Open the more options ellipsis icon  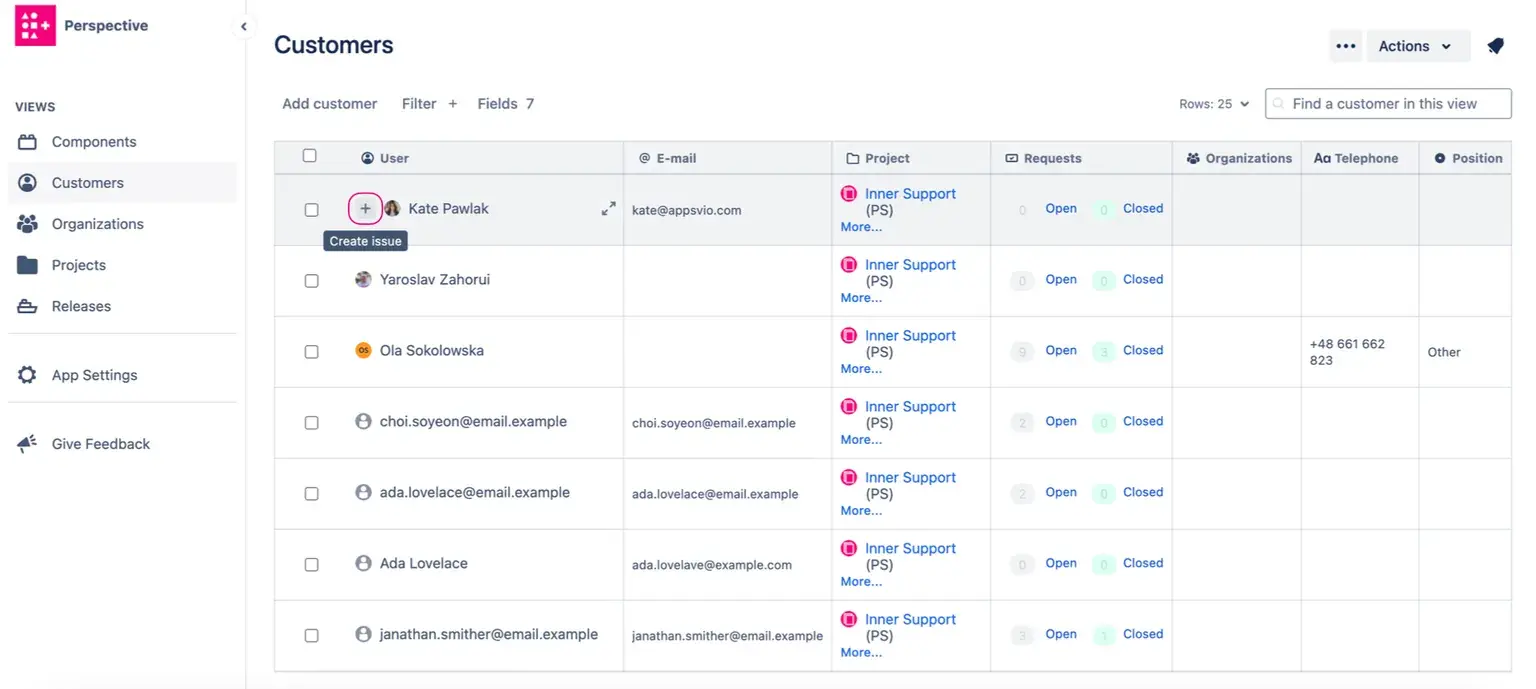pos(1345,45)
